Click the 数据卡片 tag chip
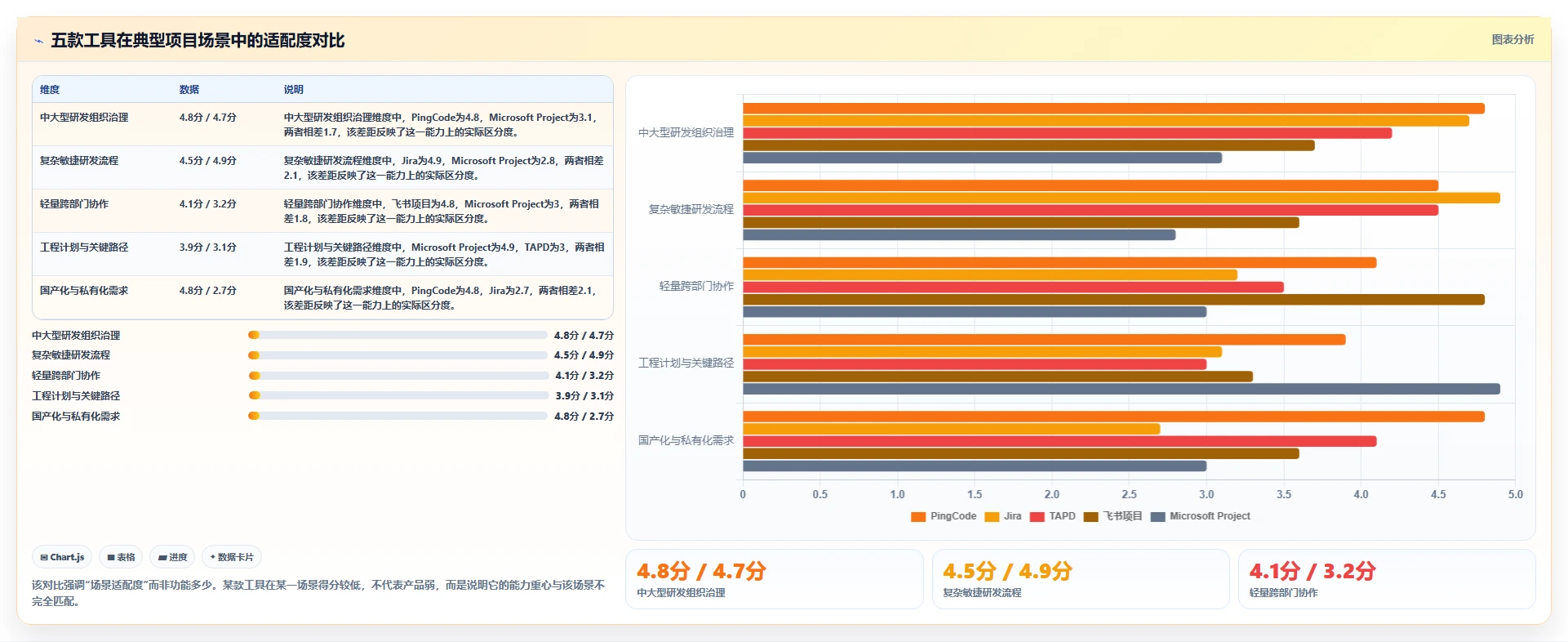 [x=232, y=557]
